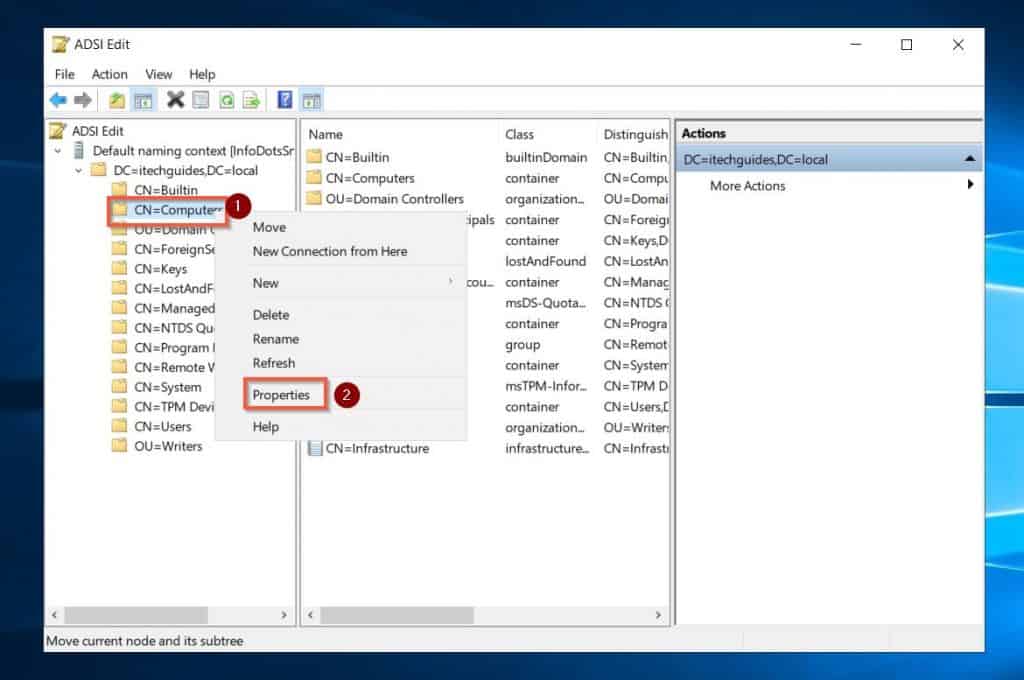Select CN=Computers in the tree

click(178, 210)
